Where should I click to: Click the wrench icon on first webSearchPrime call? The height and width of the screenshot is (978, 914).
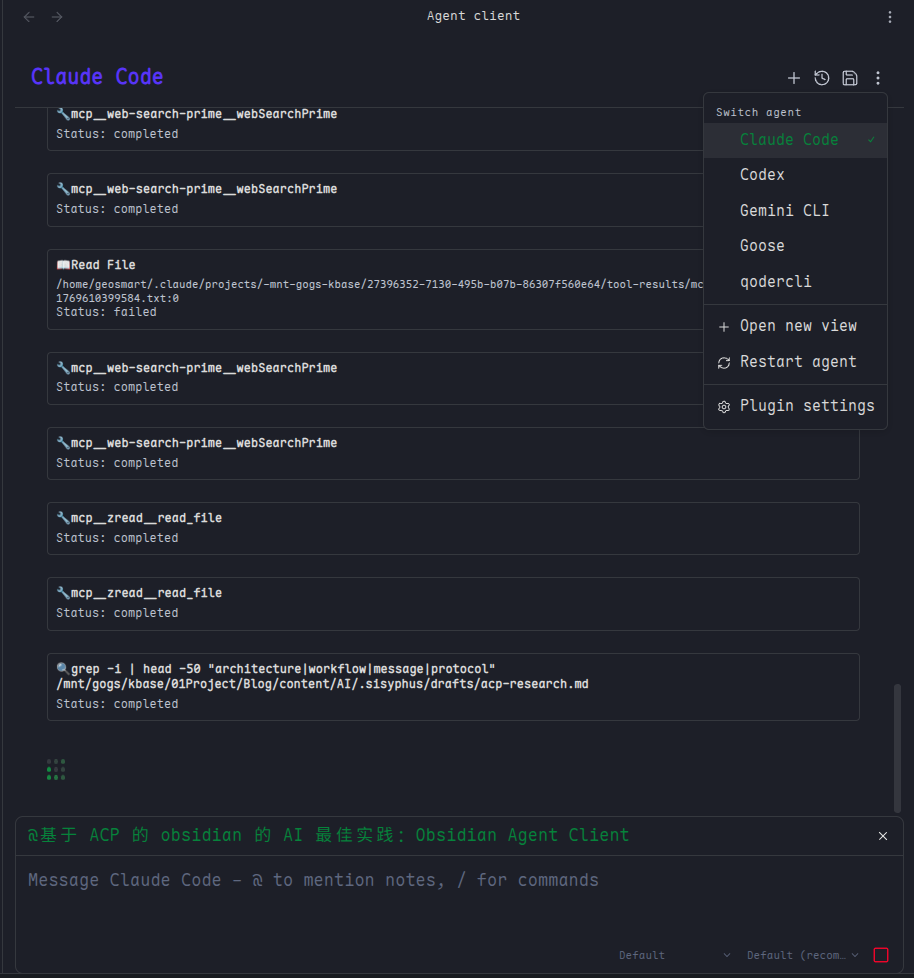(x=63, y=114)
